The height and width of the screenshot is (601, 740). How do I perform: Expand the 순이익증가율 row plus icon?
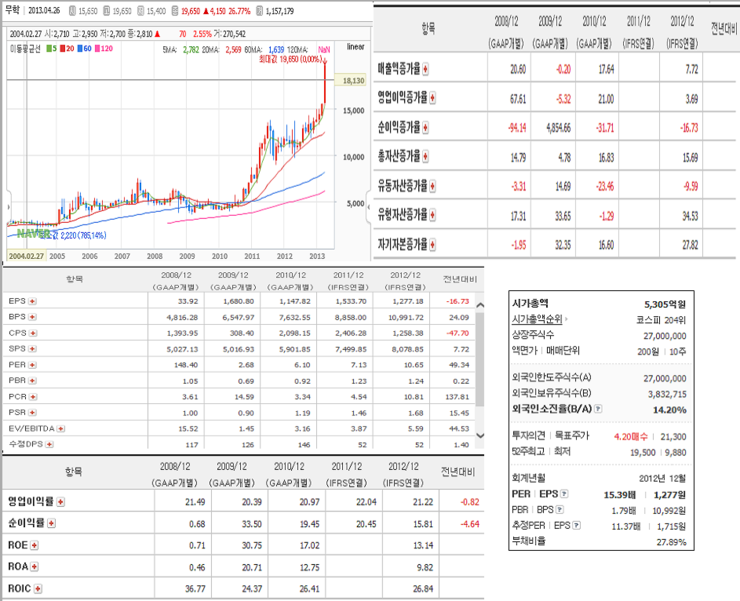pyautogui.click(x=425, y=127)
